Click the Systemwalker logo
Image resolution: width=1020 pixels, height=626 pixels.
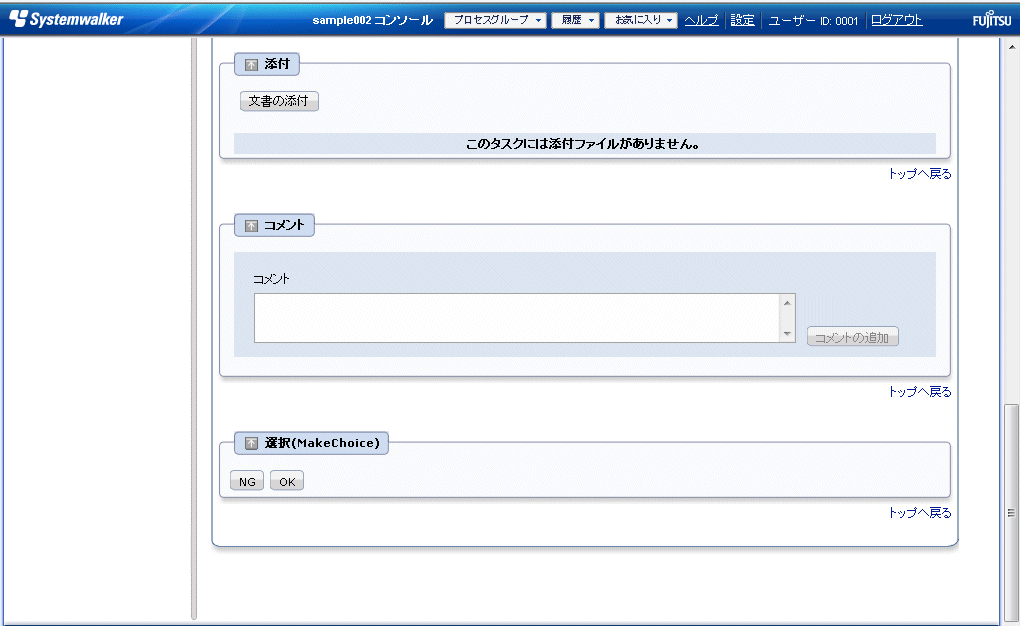pyautogui.click(x=66, y=19)
